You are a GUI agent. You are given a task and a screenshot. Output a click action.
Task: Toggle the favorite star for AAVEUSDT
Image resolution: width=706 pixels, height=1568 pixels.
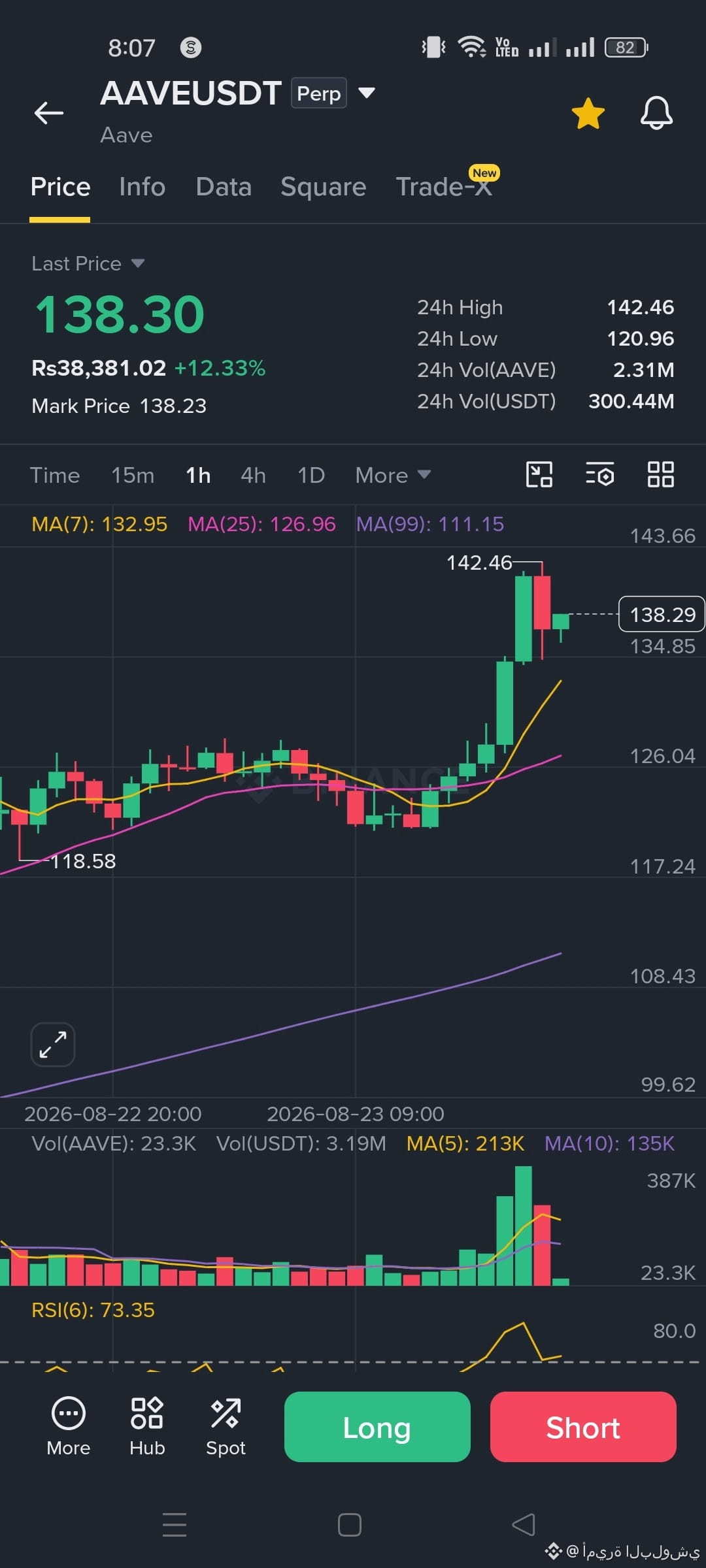(588, 114)
